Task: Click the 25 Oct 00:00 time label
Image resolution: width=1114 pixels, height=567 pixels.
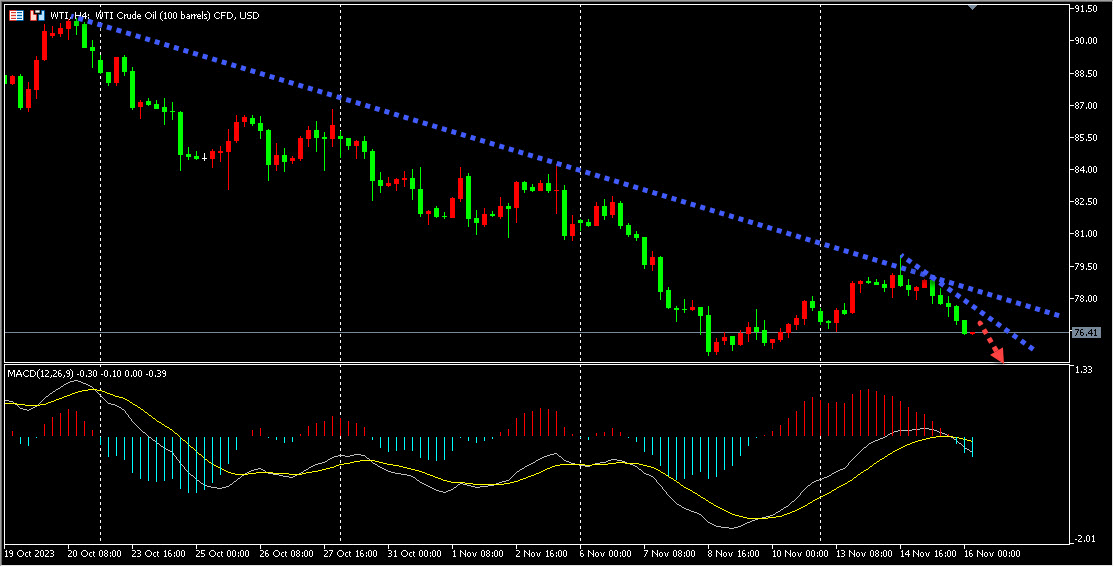Action: pos(222,554)
